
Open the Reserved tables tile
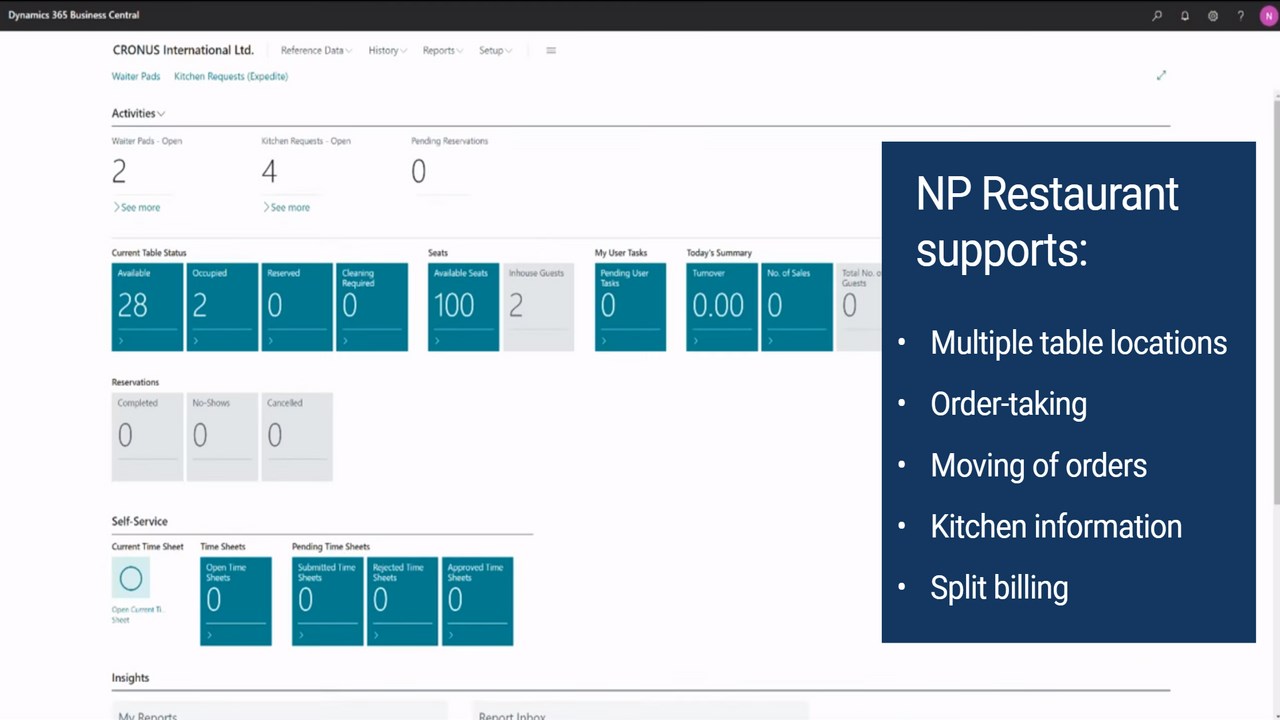[297, 307]
